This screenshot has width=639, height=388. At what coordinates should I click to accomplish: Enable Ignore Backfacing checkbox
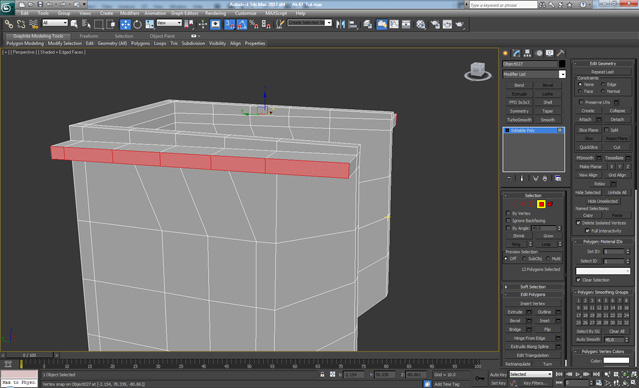click(x=508, y=220)
